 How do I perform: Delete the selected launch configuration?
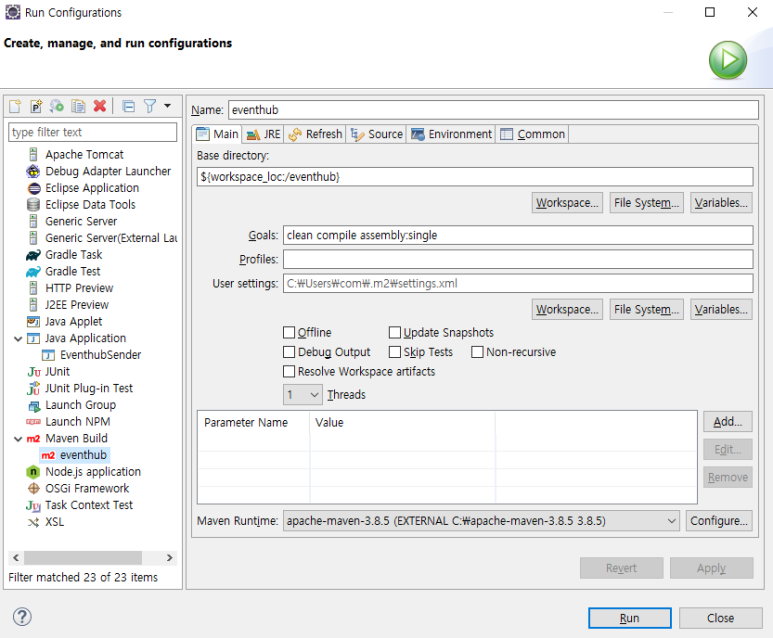(100, 106)
